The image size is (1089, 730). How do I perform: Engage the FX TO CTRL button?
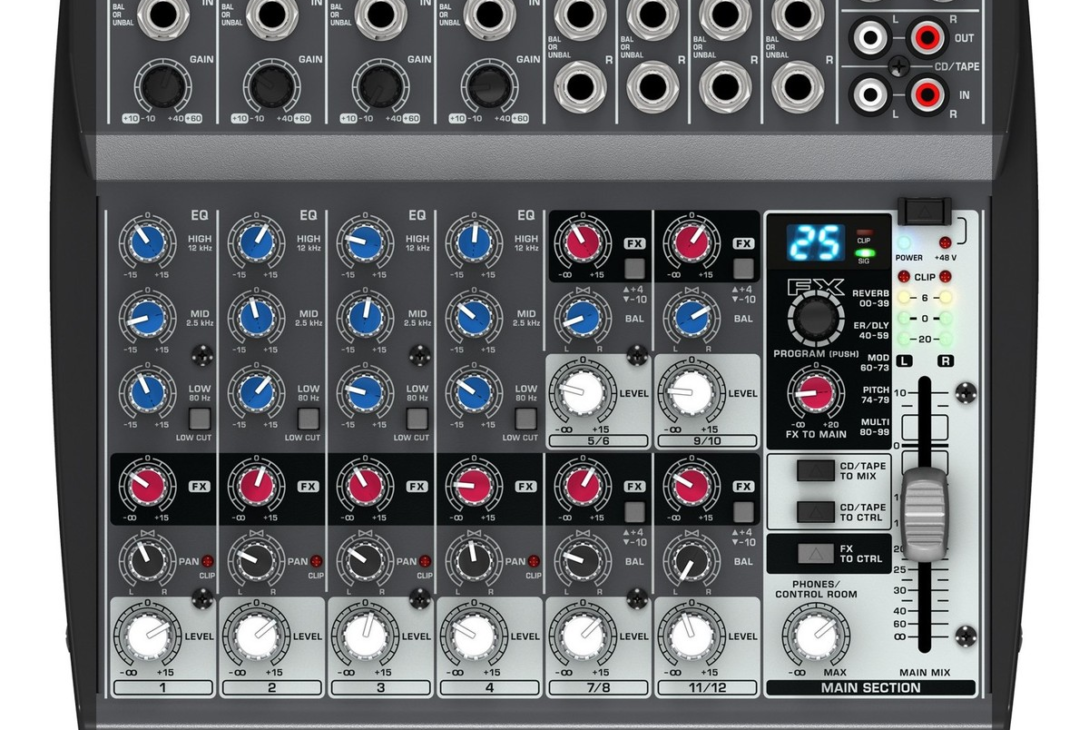pos(815,554)
